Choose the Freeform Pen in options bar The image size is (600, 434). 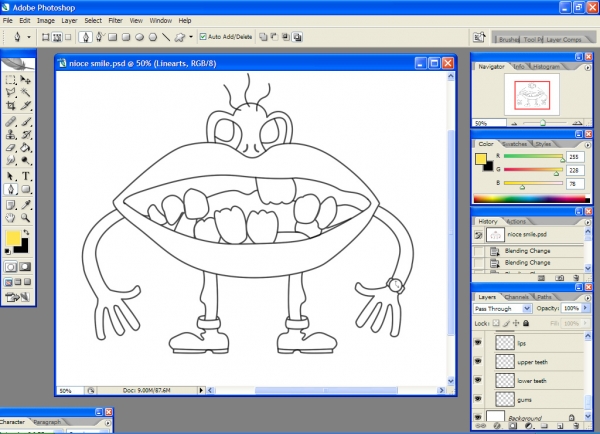pyautogui.click(x=99, y=37)
